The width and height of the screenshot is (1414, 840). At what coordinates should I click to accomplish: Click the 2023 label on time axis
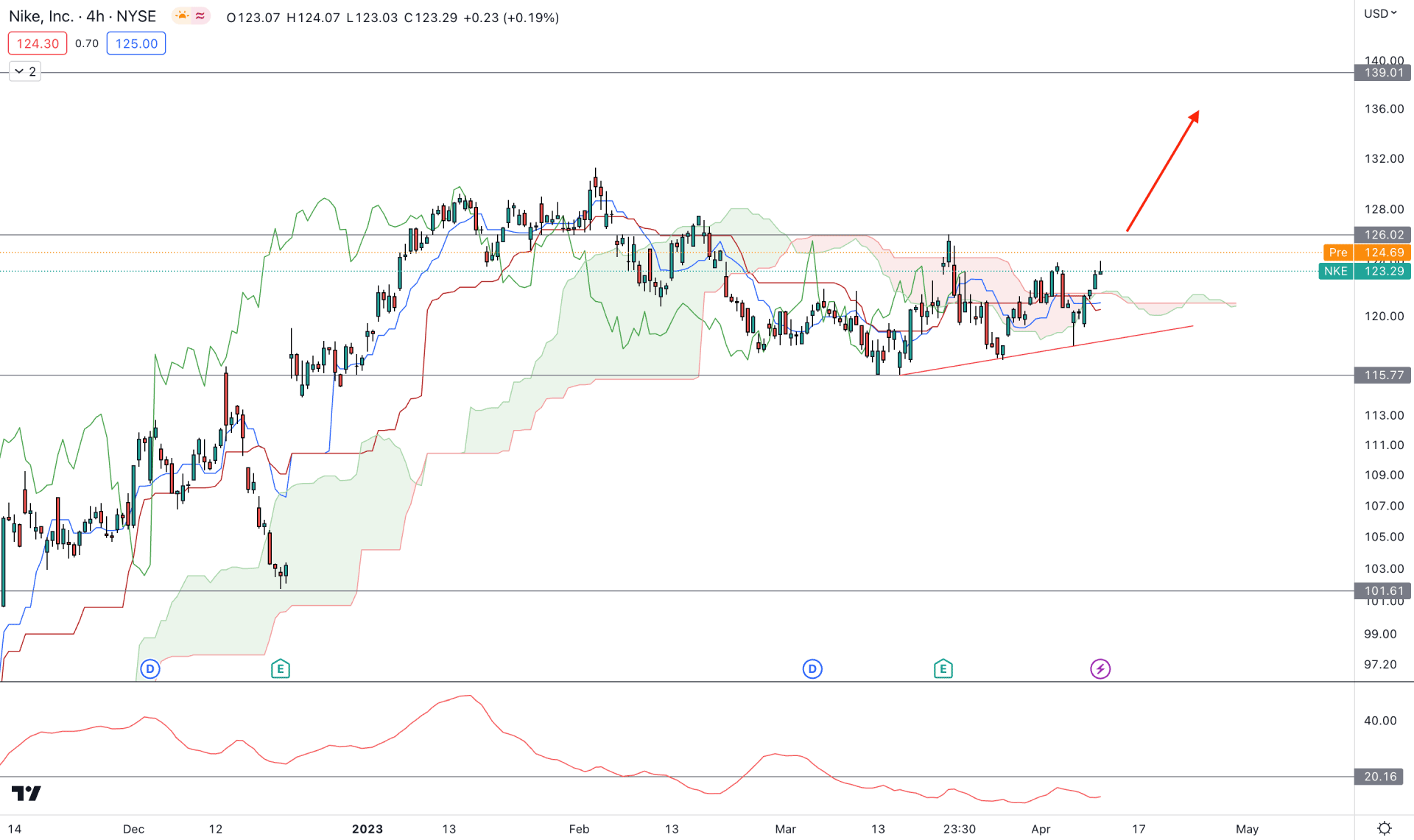[x=367, y=829]
